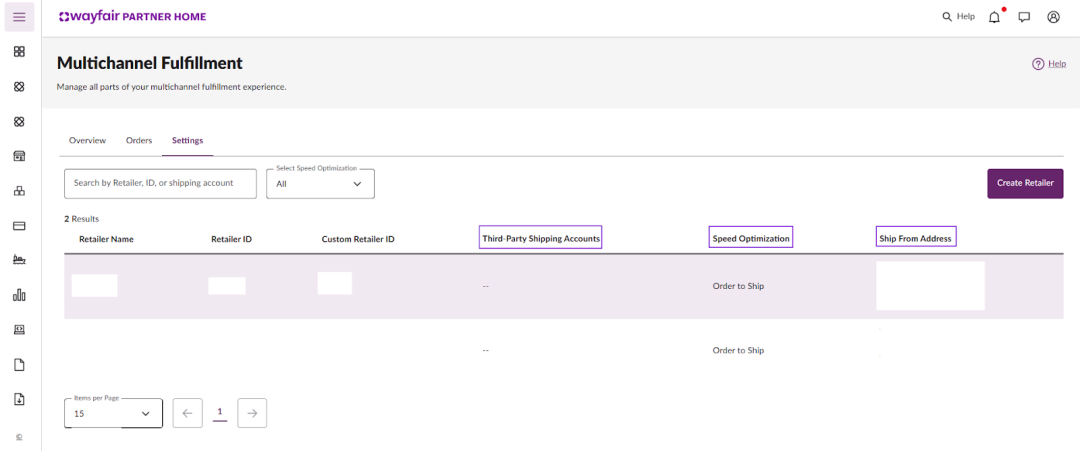Go to next page with right arrow

point(252,413)
